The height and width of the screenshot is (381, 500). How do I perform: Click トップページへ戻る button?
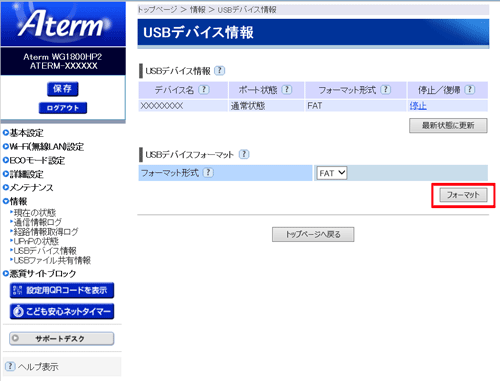313,234
